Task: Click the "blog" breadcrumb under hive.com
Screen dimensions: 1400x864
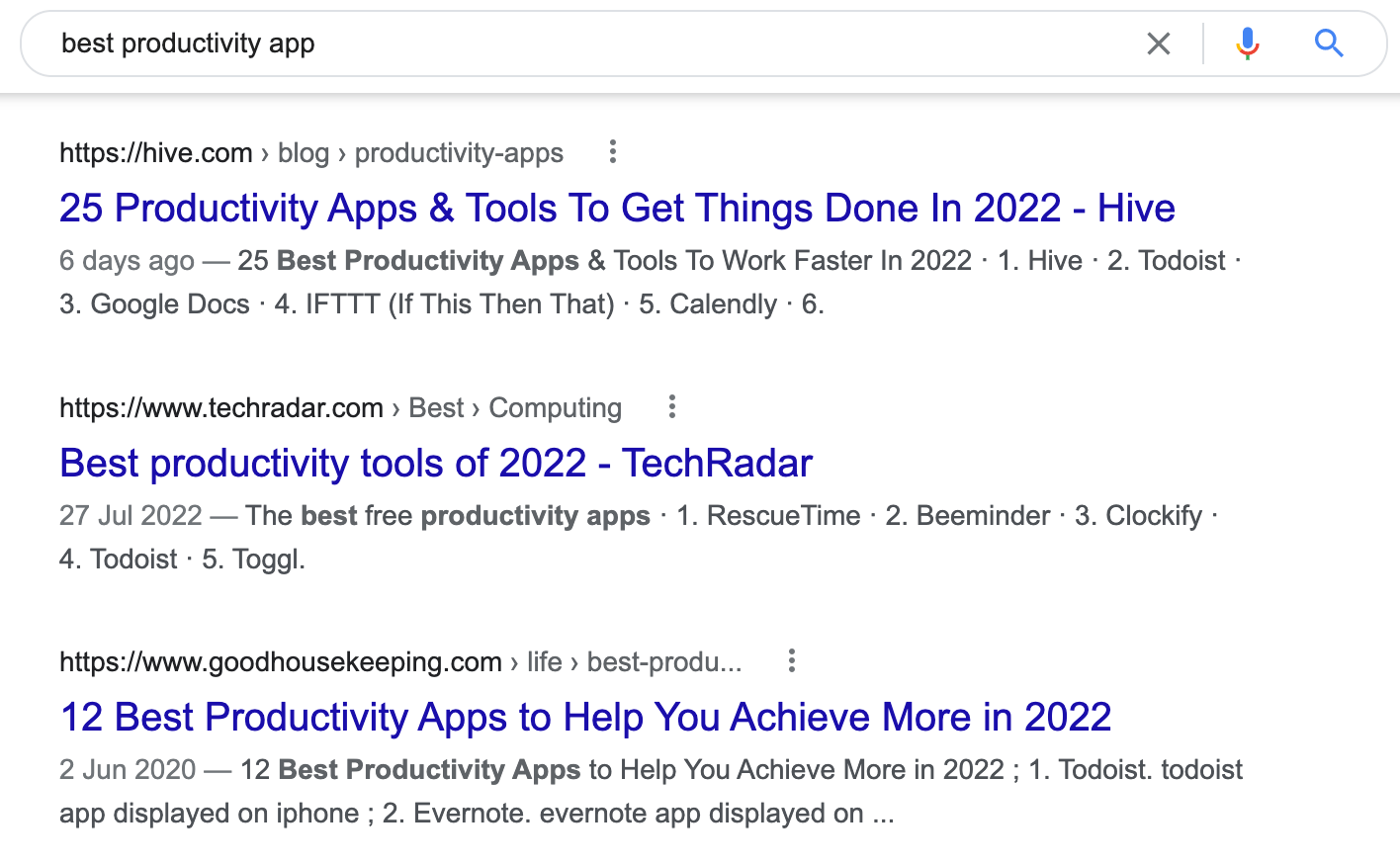Action: [x=303, y=152]
